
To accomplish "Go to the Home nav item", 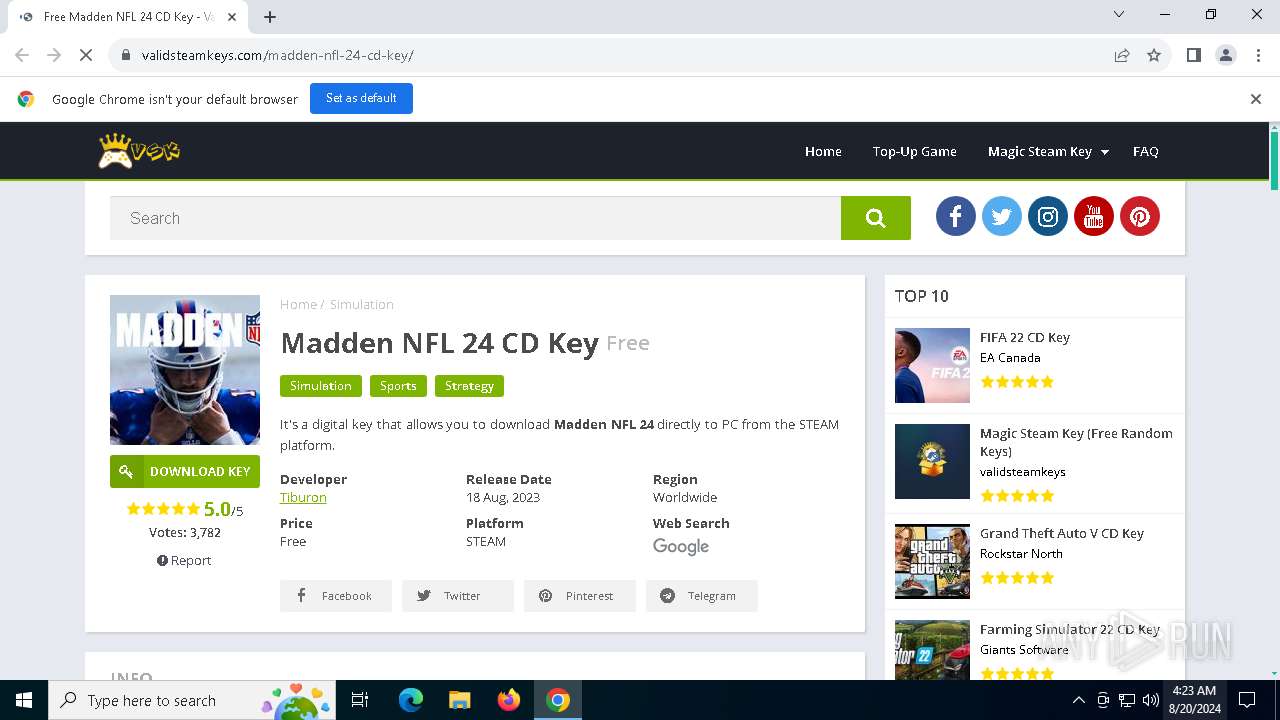I will tap(823, 151).
